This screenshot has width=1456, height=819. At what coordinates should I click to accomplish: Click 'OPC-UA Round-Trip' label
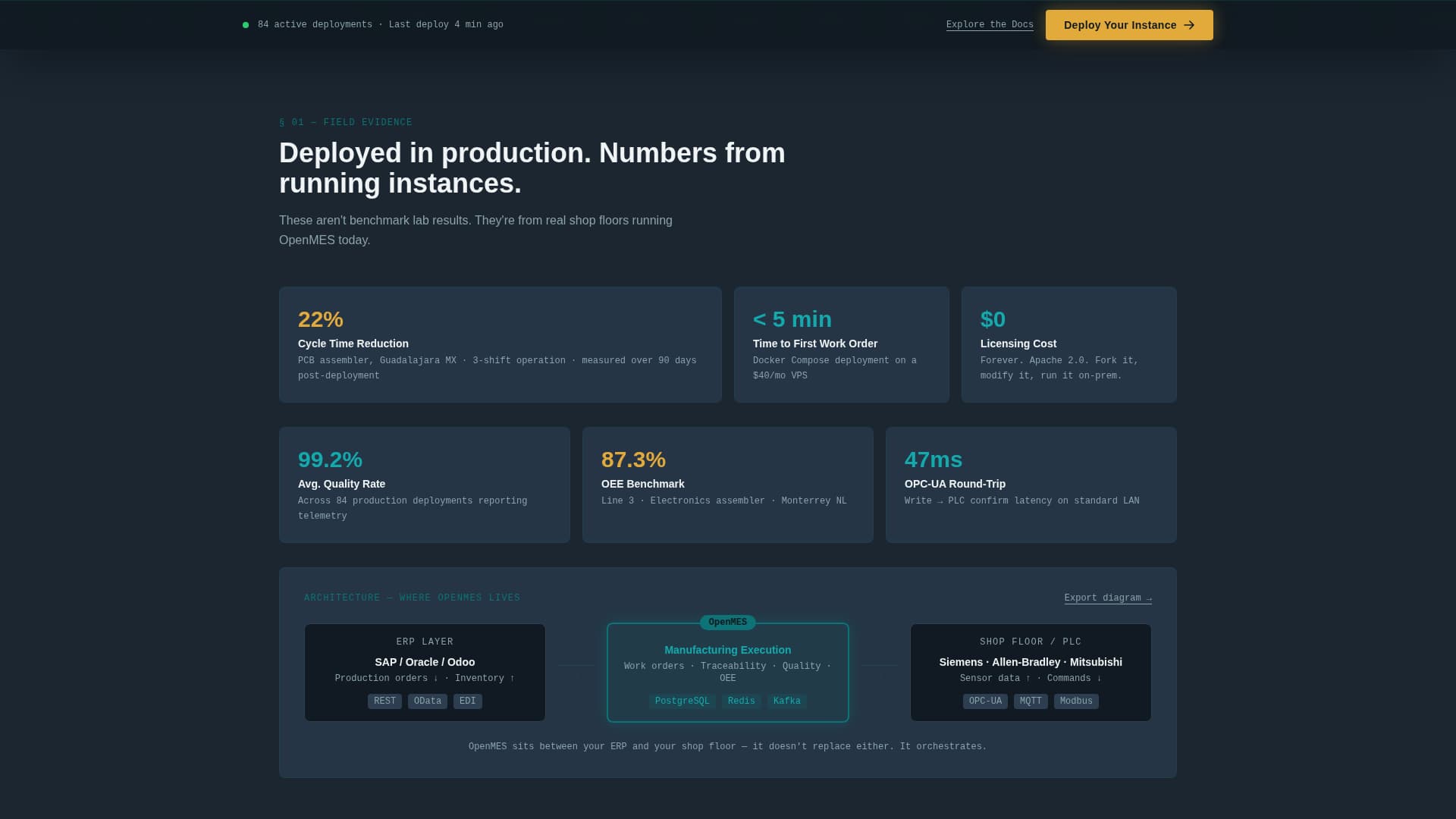point(955,484)
